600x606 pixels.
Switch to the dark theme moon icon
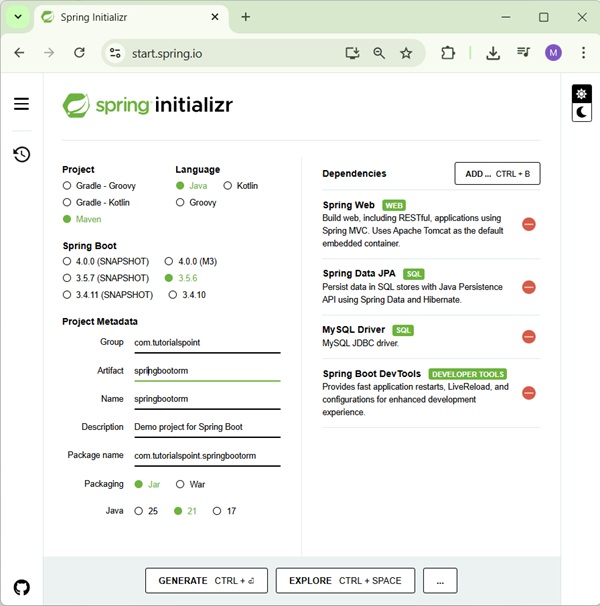[581, 113]
